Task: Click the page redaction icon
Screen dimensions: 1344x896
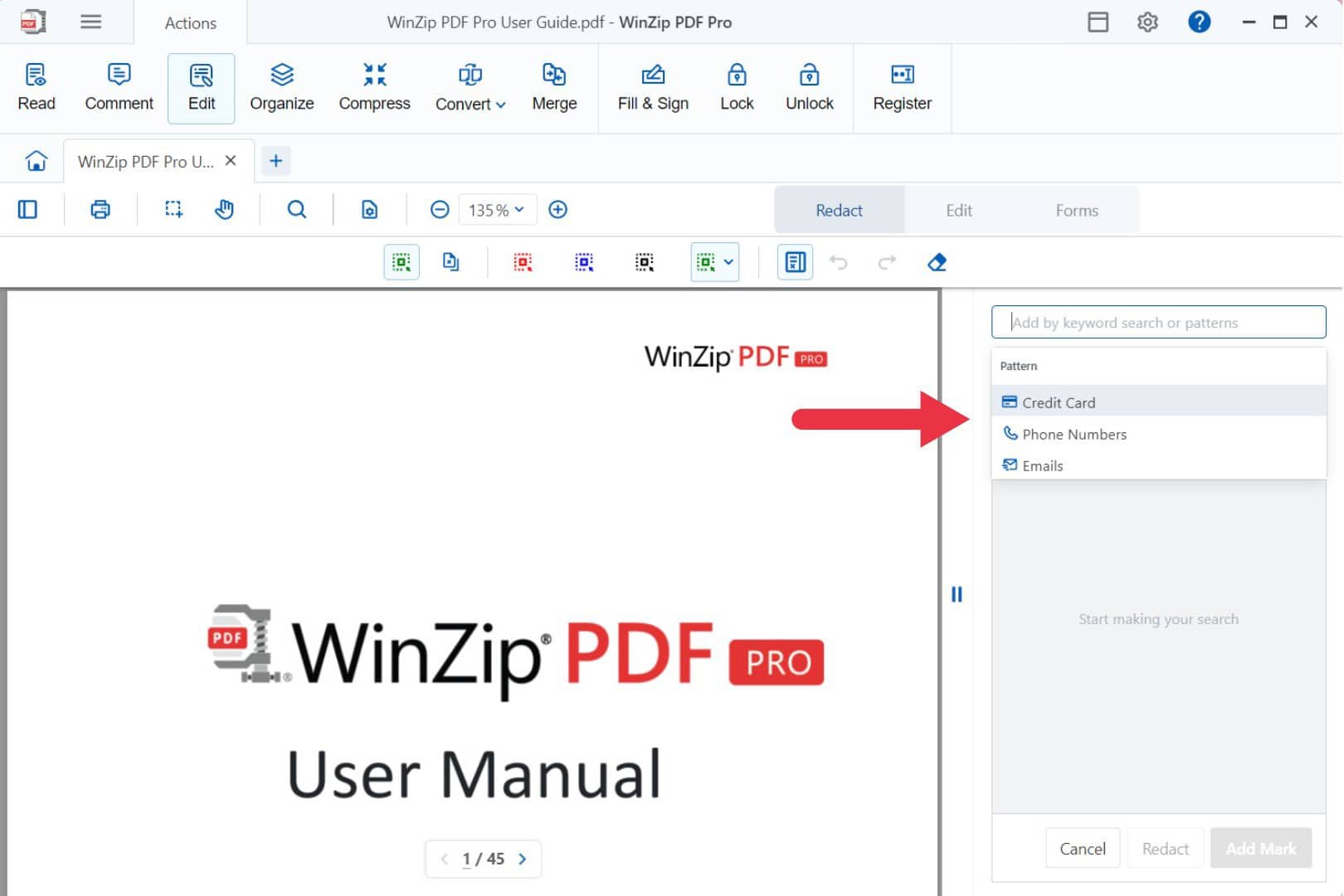Action: click(x=450, y=262)
